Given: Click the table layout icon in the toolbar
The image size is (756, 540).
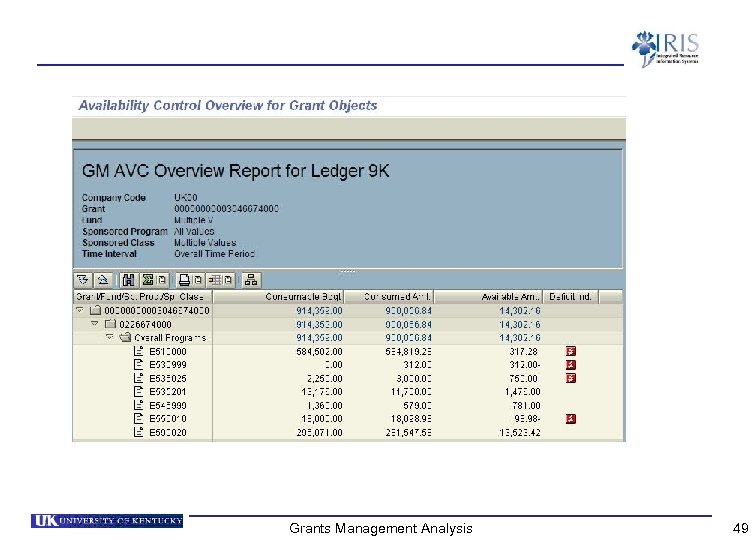Looking at the screenshot, I should click(x=215, y=280).
